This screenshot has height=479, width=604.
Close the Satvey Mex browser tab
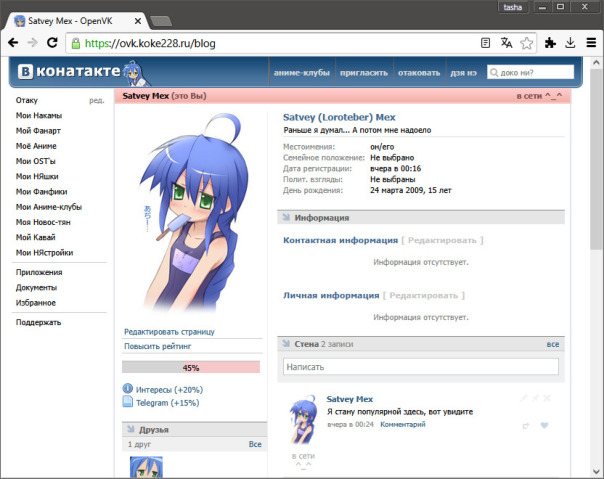coord(138,21)
